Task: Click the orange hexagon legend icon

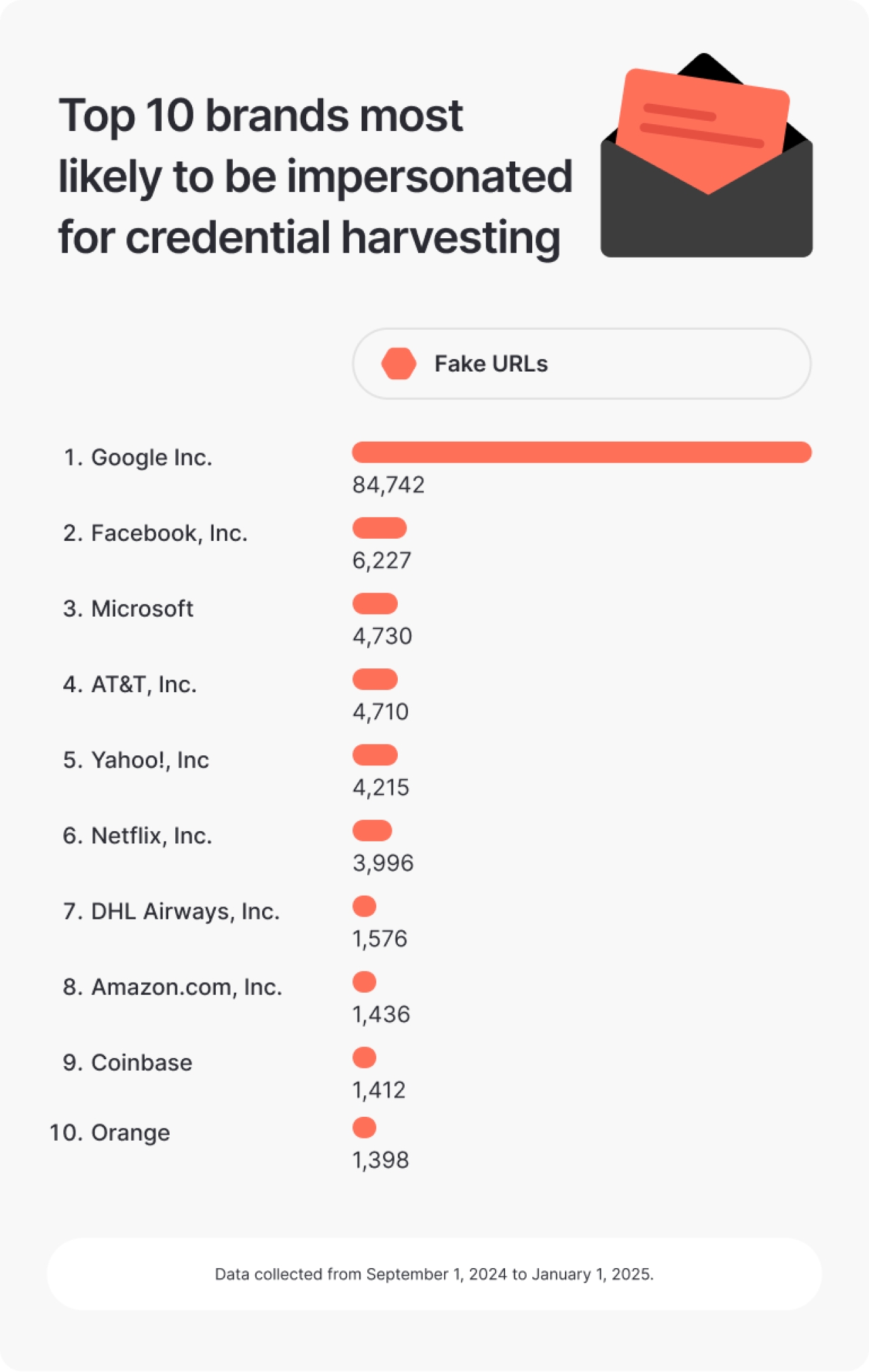Action: pyautogui.click(x=399, y=364)
